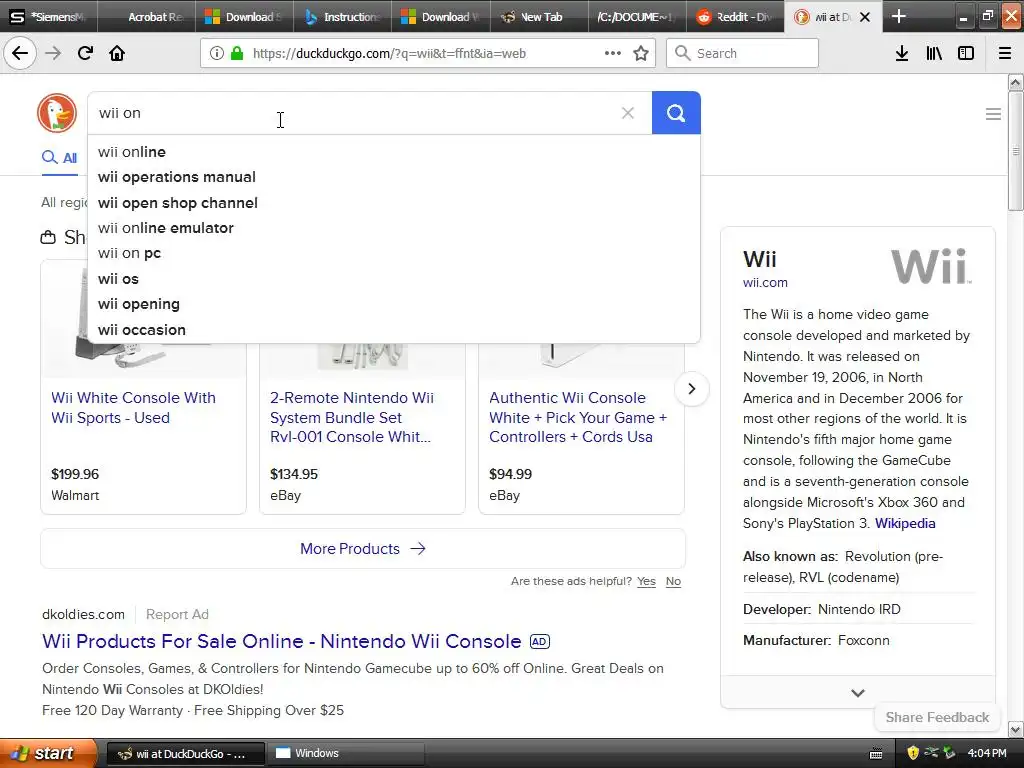Open Wii Products For Sale Online result
This screenshot has height=768, width=1024.
[x=281, y=641]
